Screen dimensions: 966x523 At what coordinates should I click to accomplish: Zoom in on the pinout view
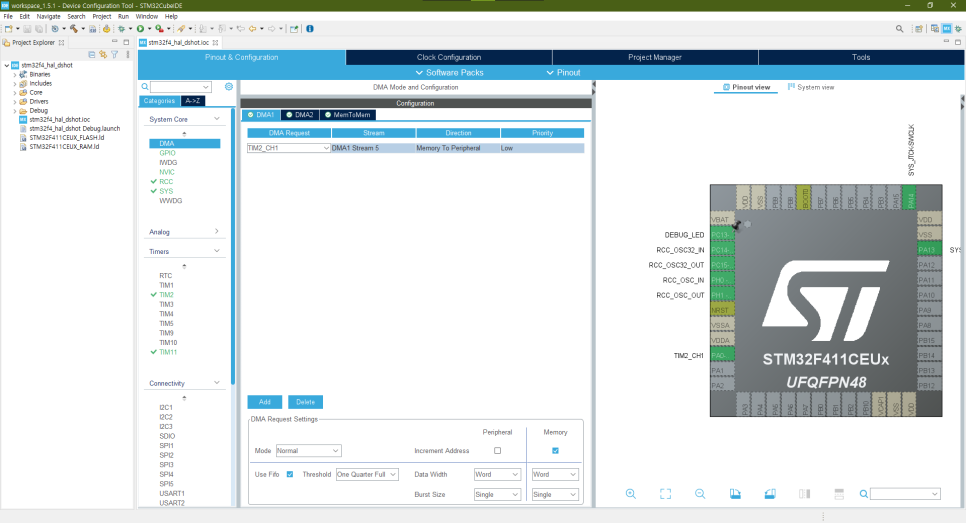coord(631,493)
